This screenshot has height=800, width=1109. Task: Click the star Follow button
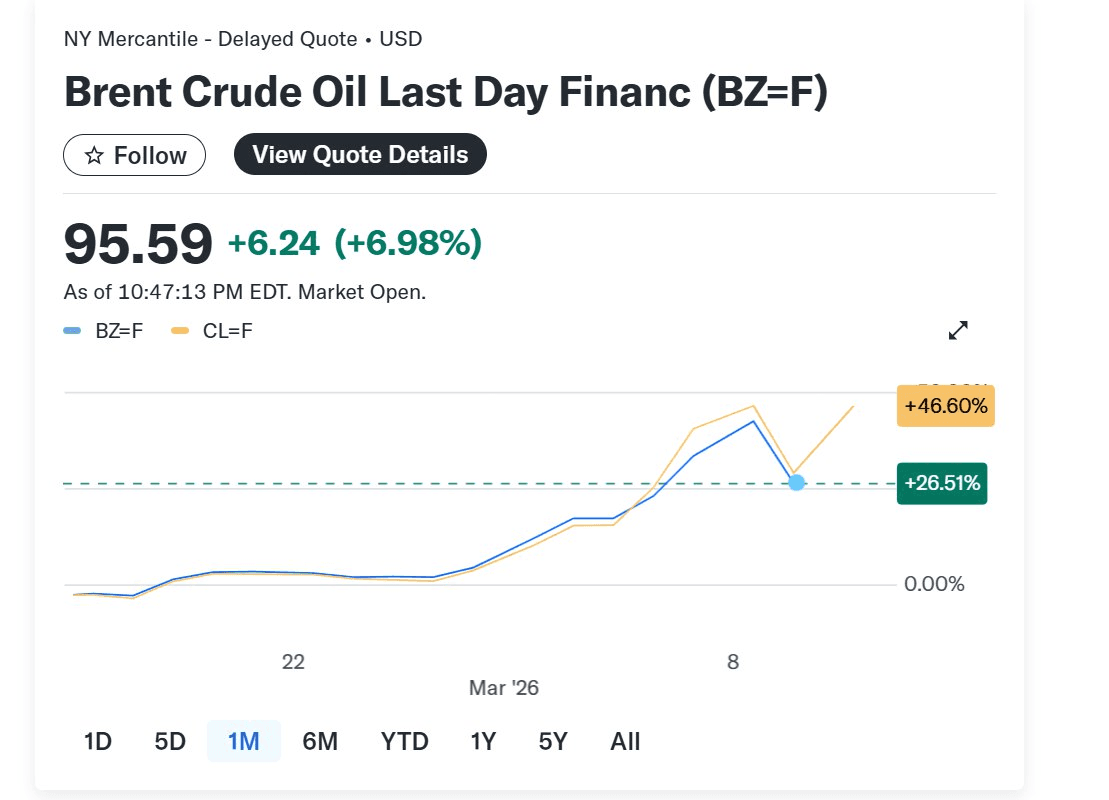pos(134,155)
